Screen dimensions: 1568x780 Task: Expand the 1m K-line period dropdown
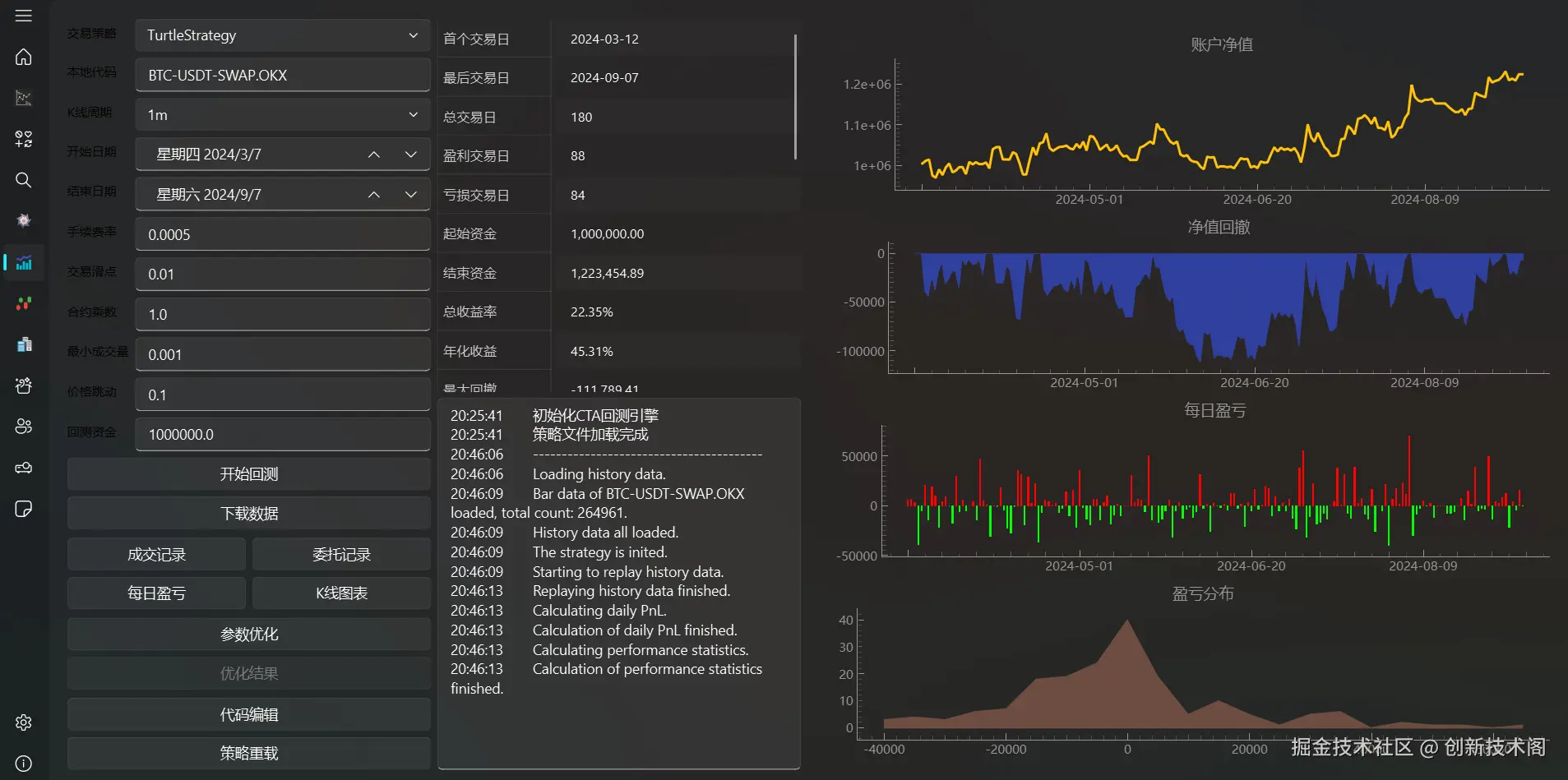tap(283, 115)
